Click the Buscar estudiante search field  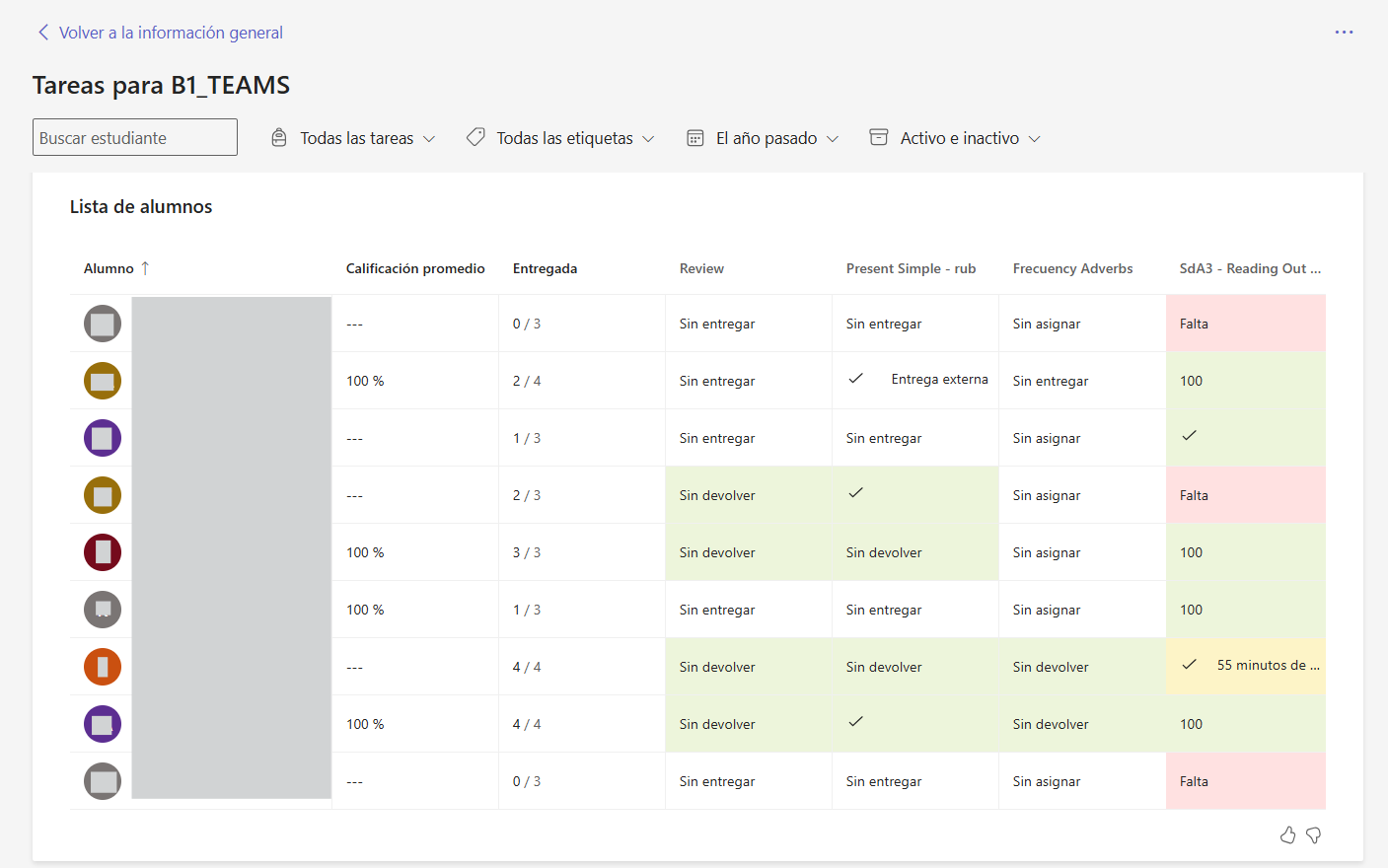tap(135, 137)
